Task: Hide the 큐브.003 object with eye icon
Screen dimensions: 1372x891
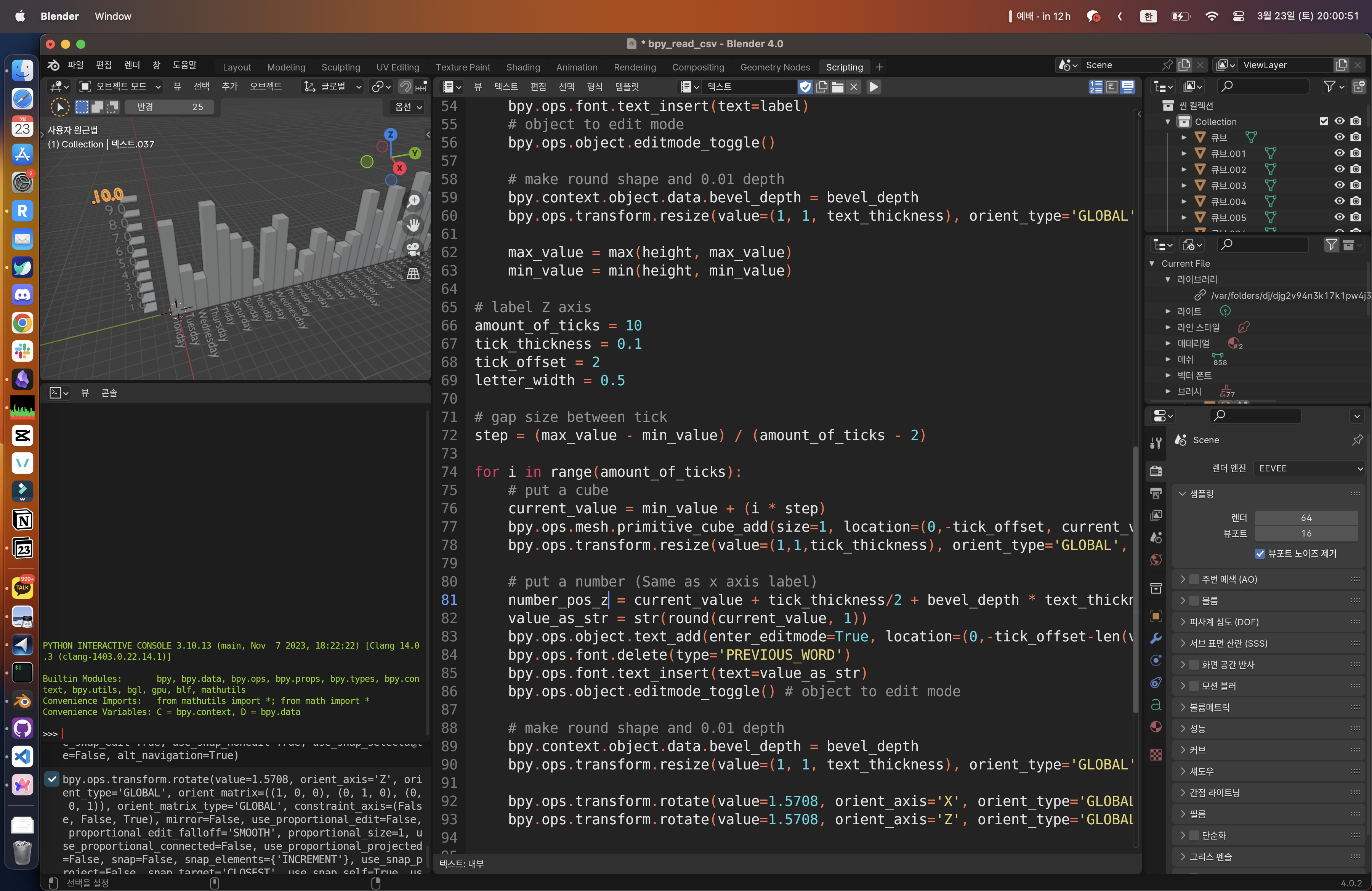Action: (1339, 185)
